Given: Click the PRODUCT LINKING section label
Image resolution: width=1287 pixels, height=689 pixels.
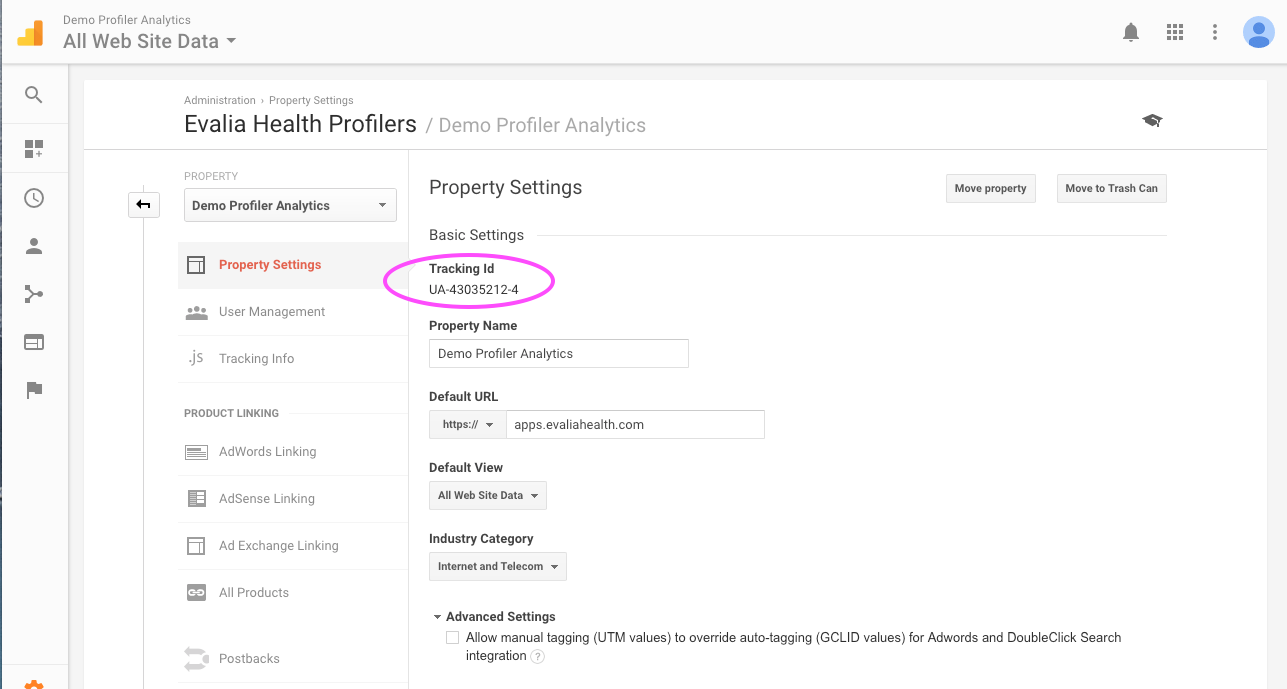Looking at the screenshot, I should [231, 413].
